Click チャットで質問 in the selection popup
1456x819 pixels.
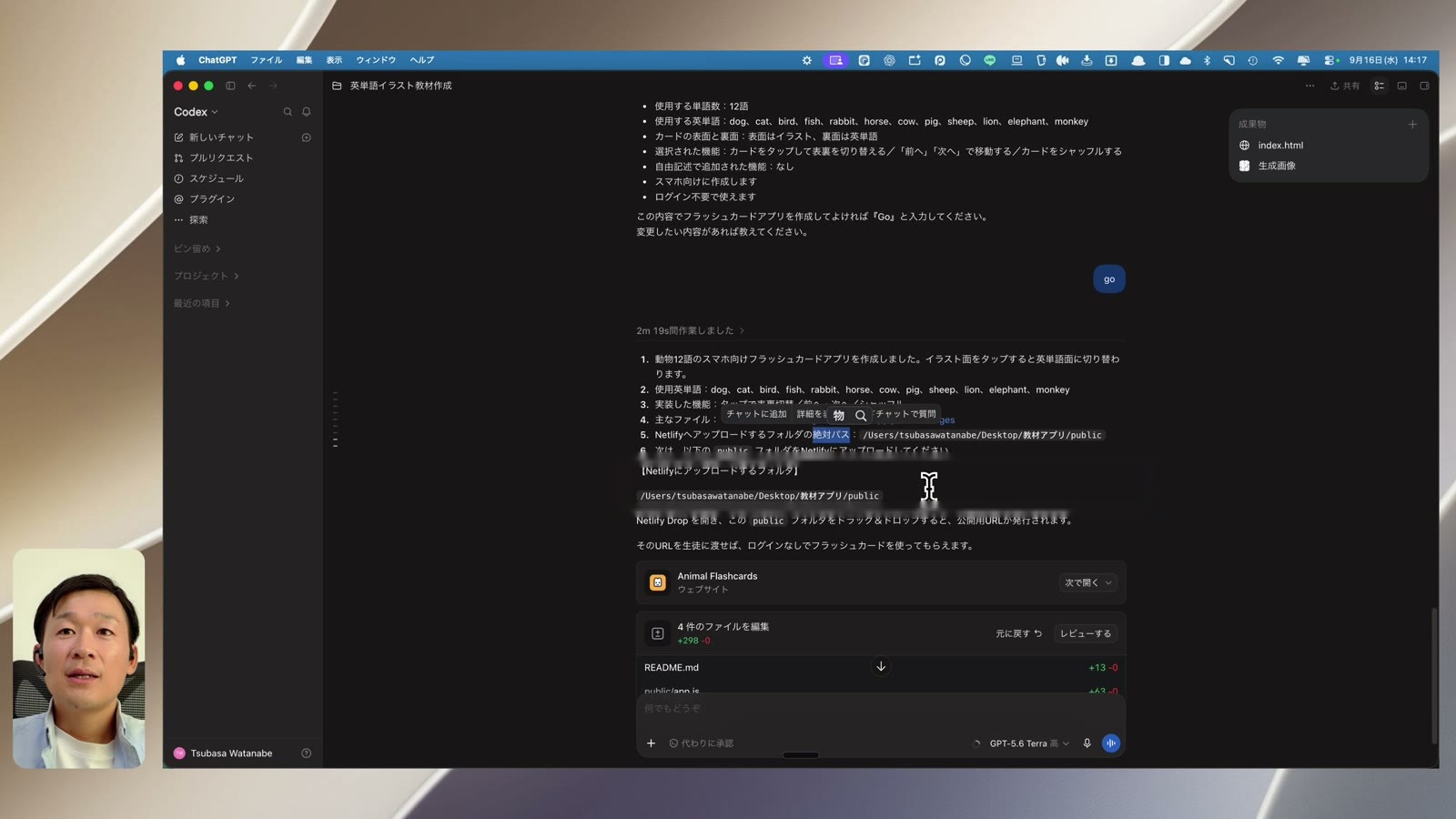905,414
